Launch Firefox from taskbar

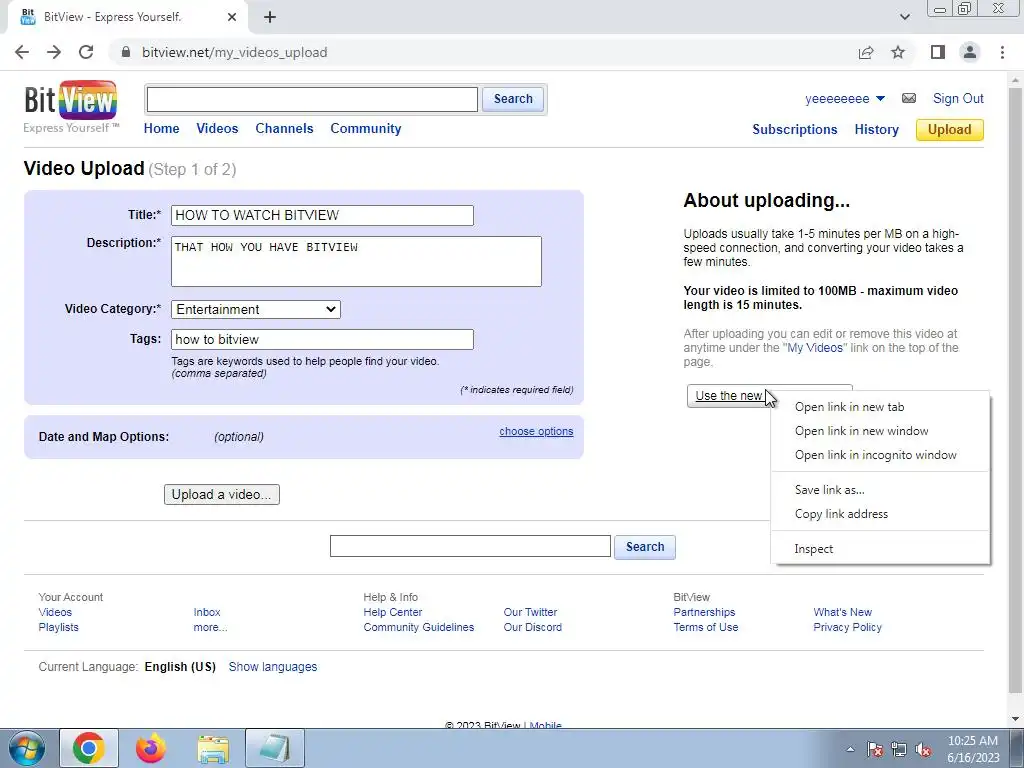[x=151, y=748]
